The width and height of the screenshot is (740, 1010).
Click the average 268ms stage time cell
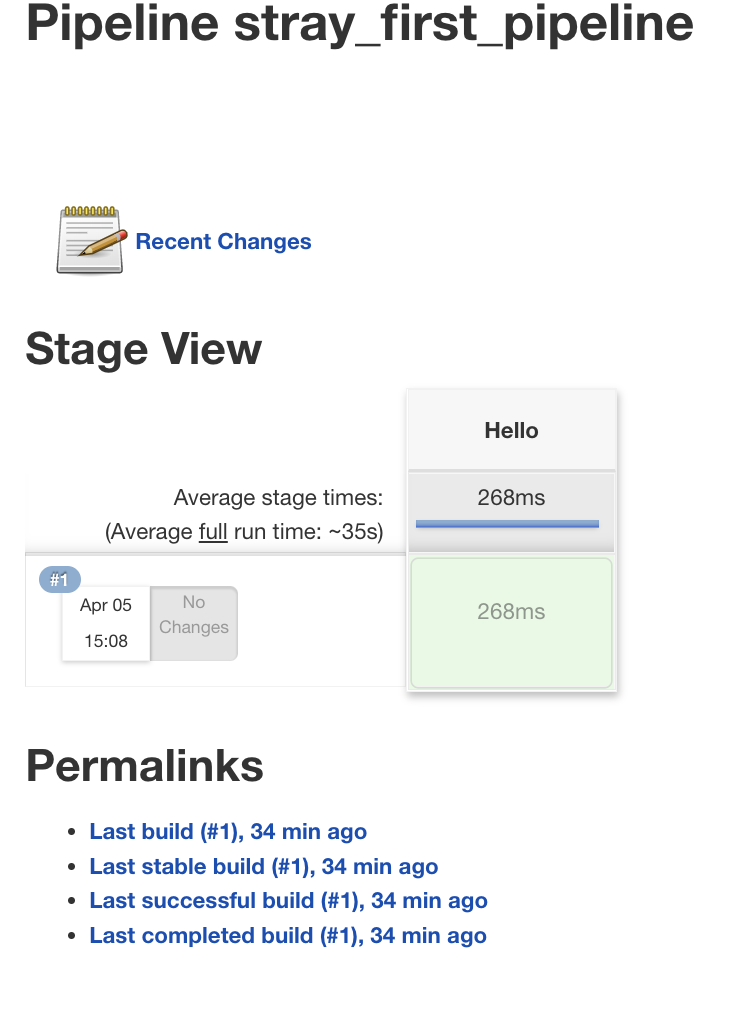pyautogui.click(x=511, y=497)
